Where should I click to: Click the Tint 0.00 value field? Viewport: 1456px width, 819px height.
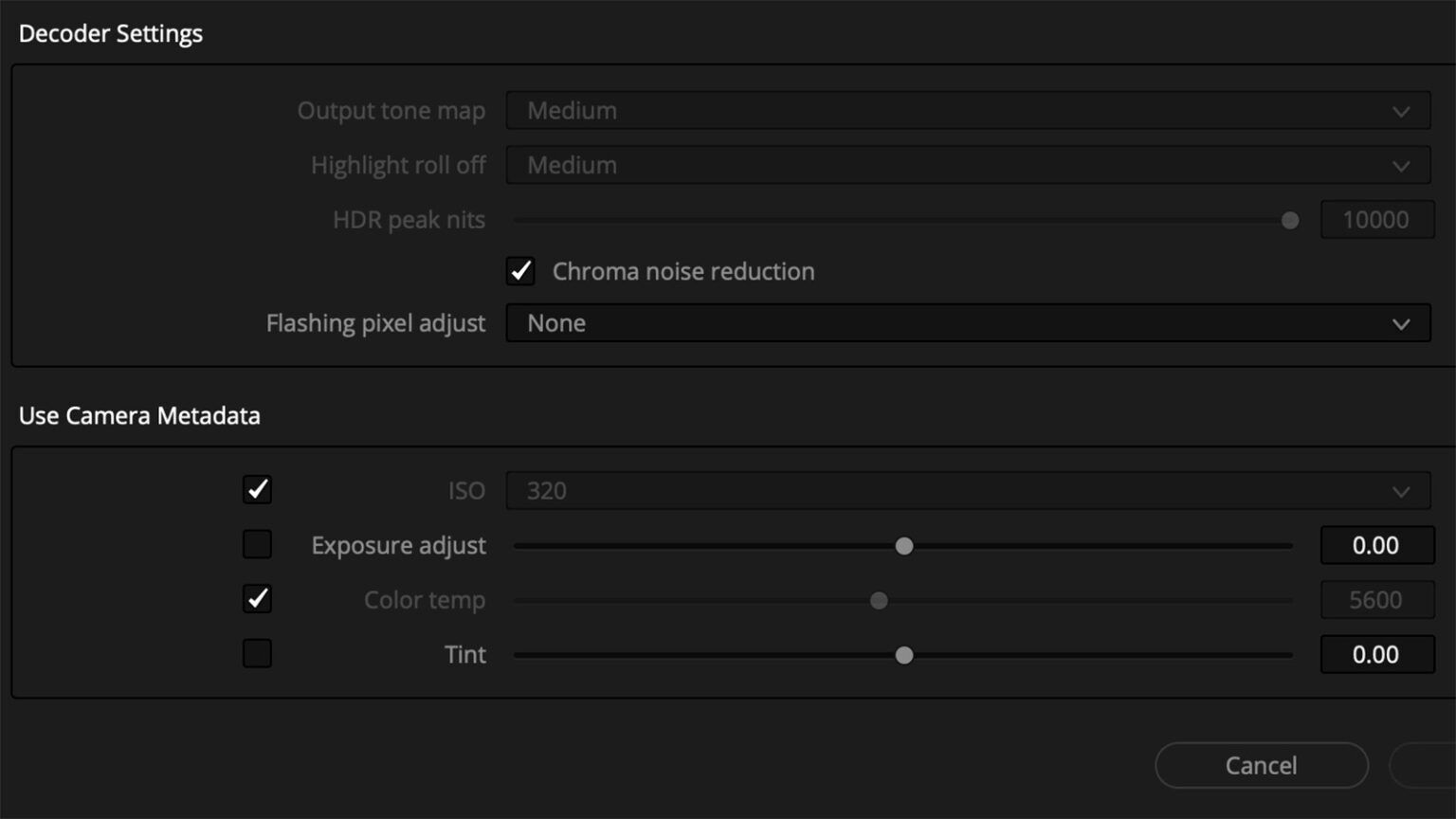[1376, 654]
